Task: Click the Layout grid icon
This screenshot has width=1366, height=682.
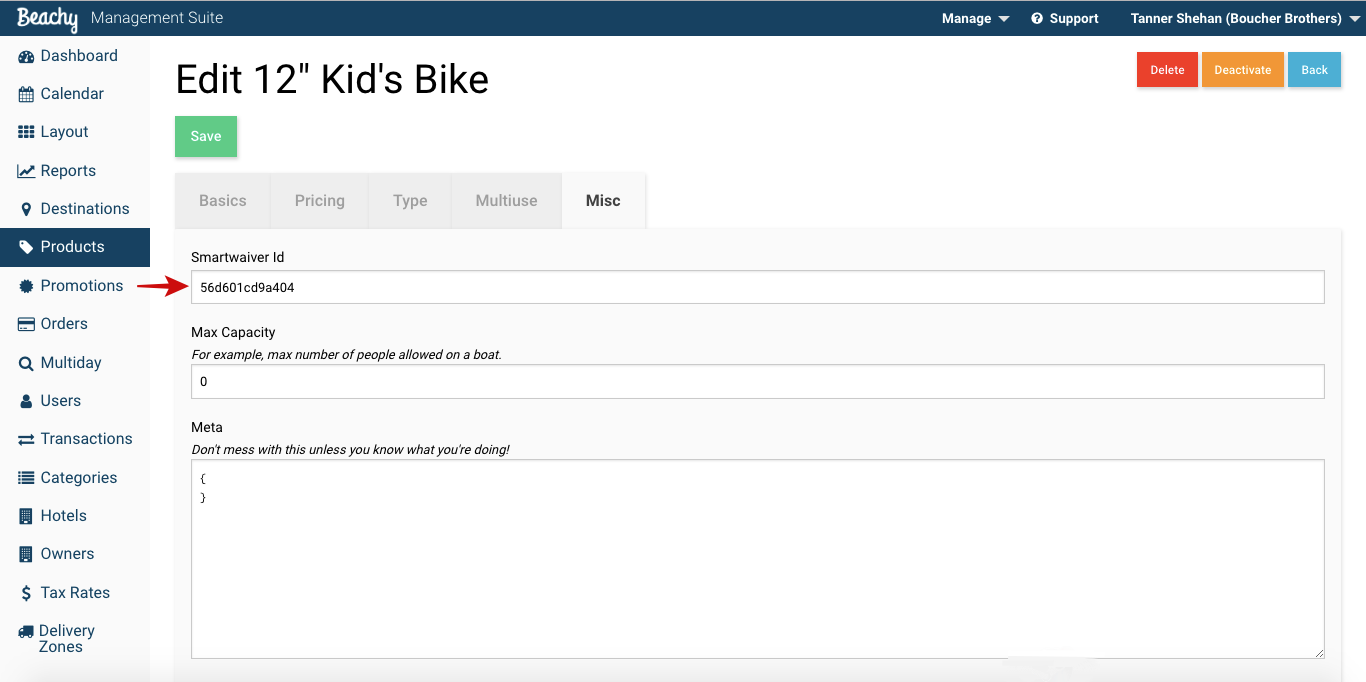Action: click(26, 132)
